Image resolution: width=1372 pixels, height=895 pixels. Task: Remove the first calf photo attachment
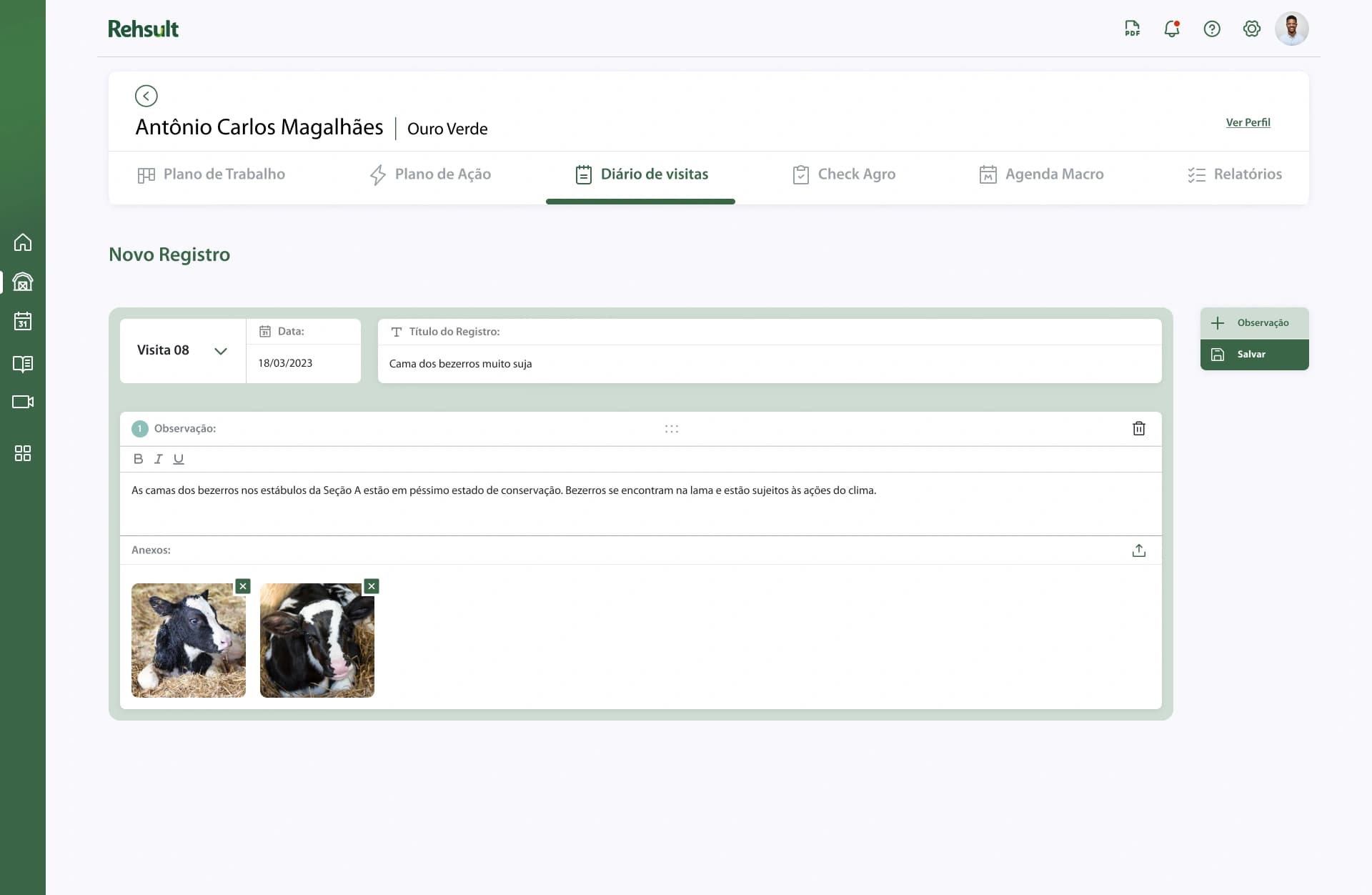[x=243, y=586]
